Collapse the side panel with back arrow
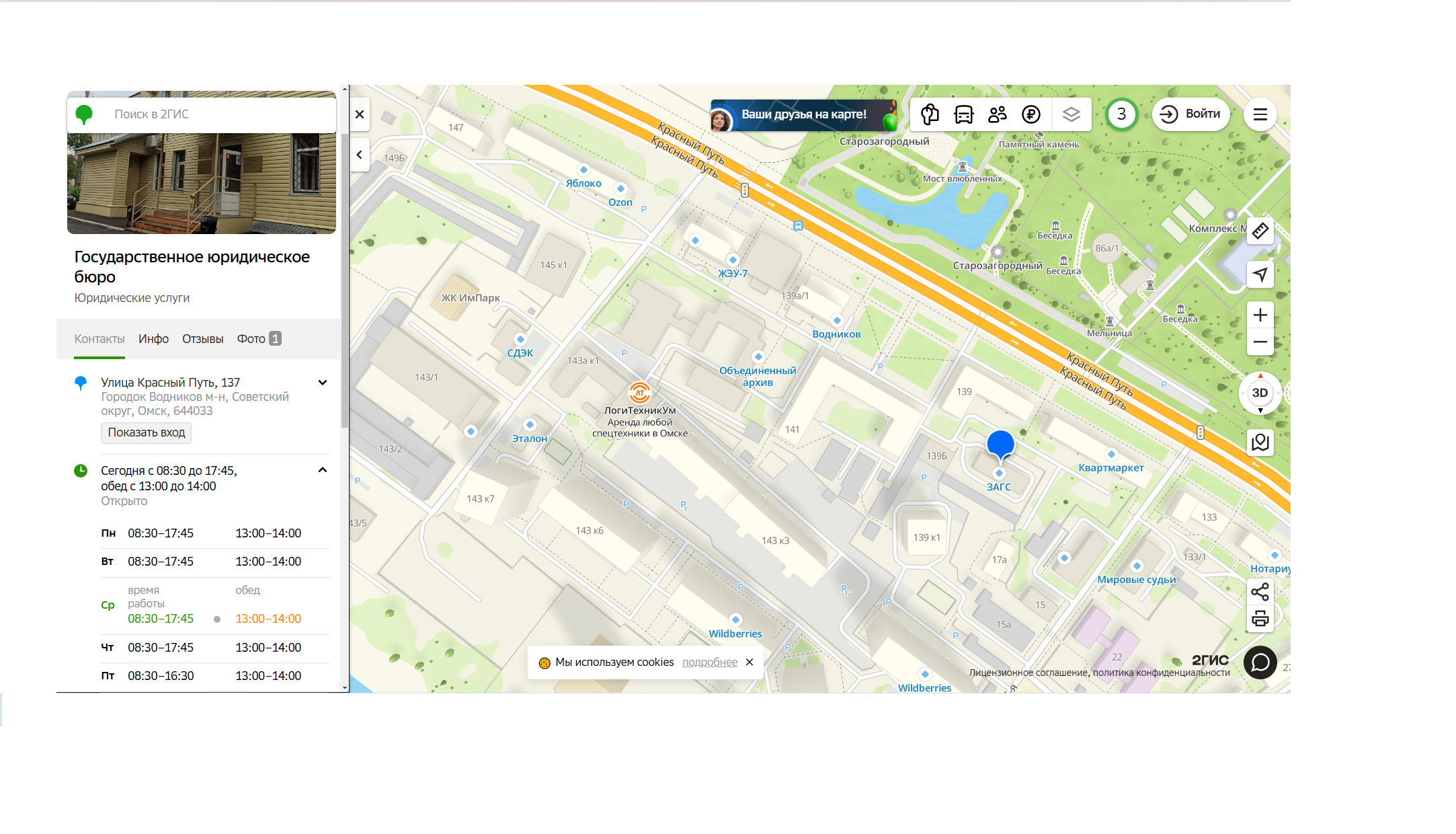The width and height of the screenshot is (1456, 834). click(360, 155)
